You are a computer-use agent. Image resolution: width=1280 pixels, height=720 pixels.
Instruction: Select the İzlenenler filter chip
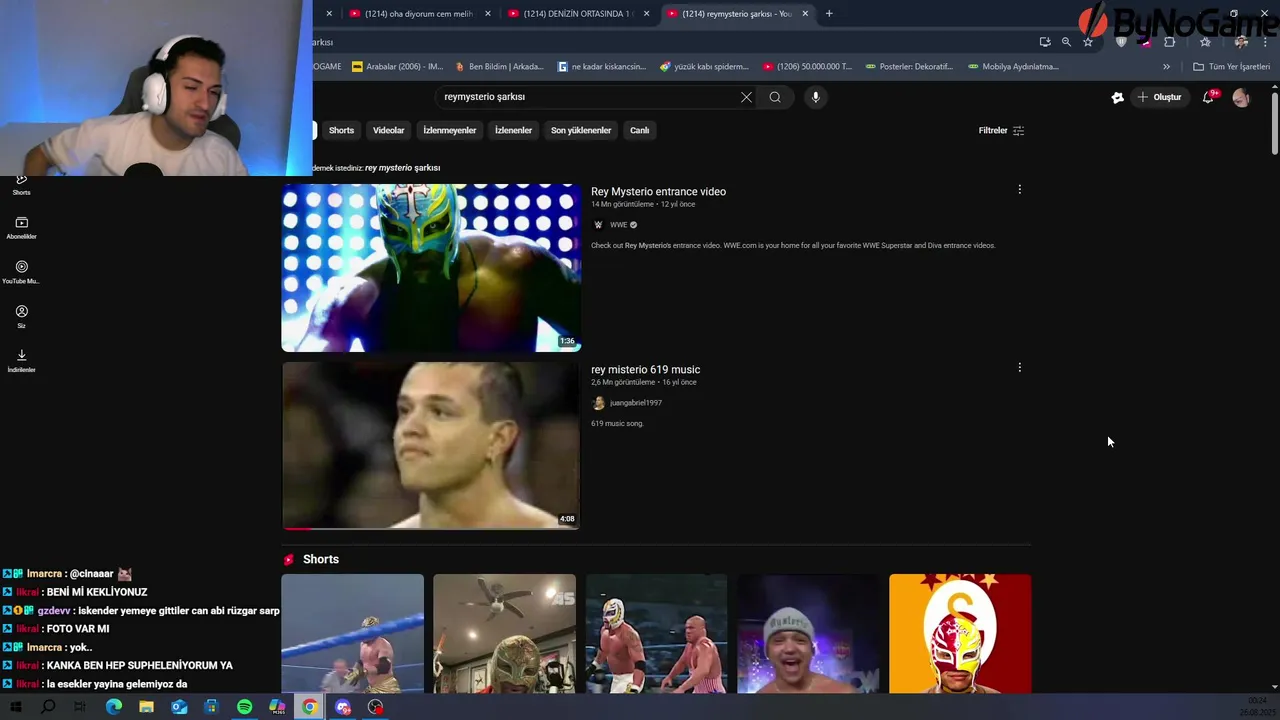point(513,130)
